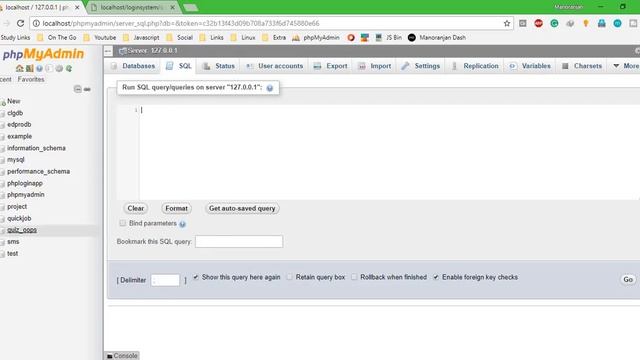
Task: Open the Manoranjan Dash bookmark
Action: [x=437, y=38]
